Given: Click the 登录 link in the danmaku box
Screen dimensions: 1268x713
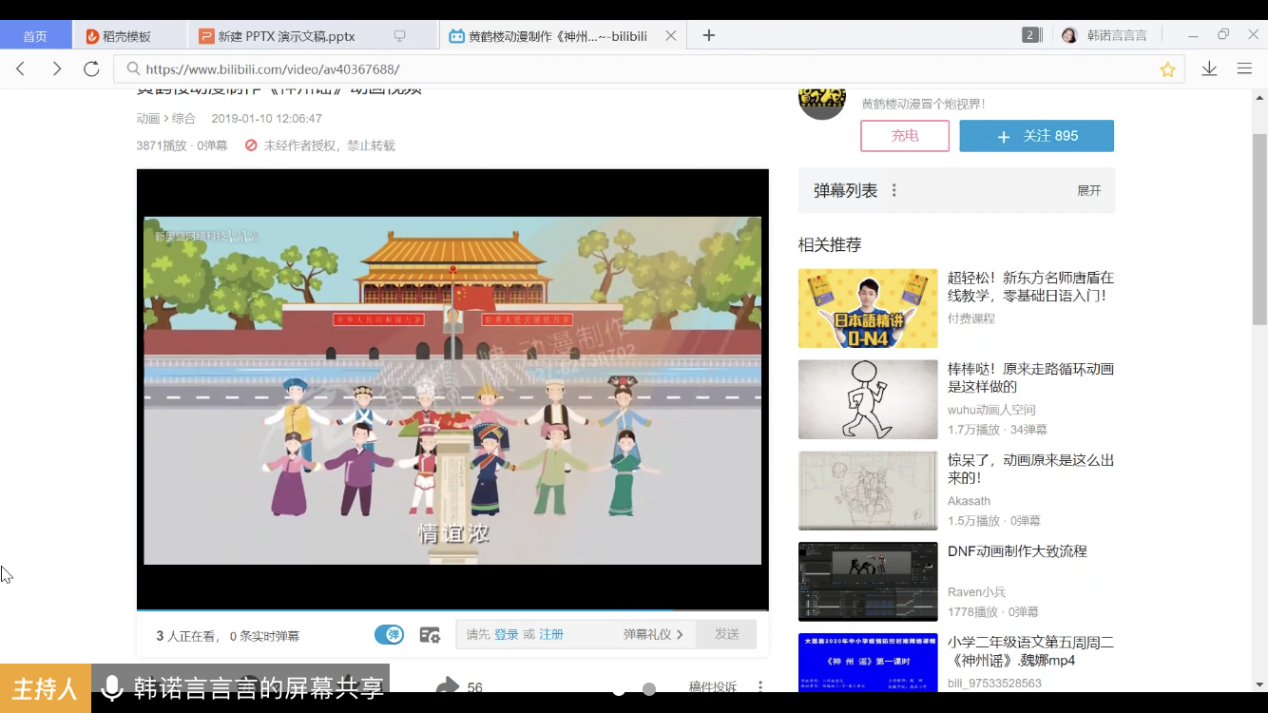Looking at the screenshot, I should 506,635.
